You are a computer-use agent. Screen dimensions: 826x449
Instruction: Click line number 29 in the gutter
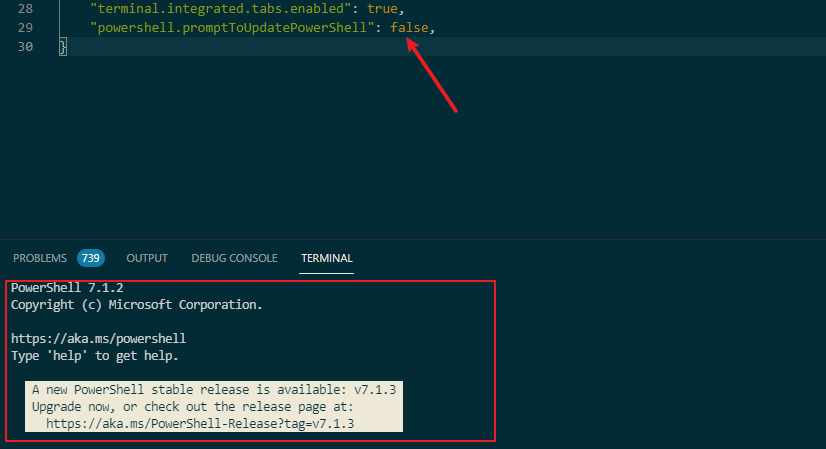25,27
